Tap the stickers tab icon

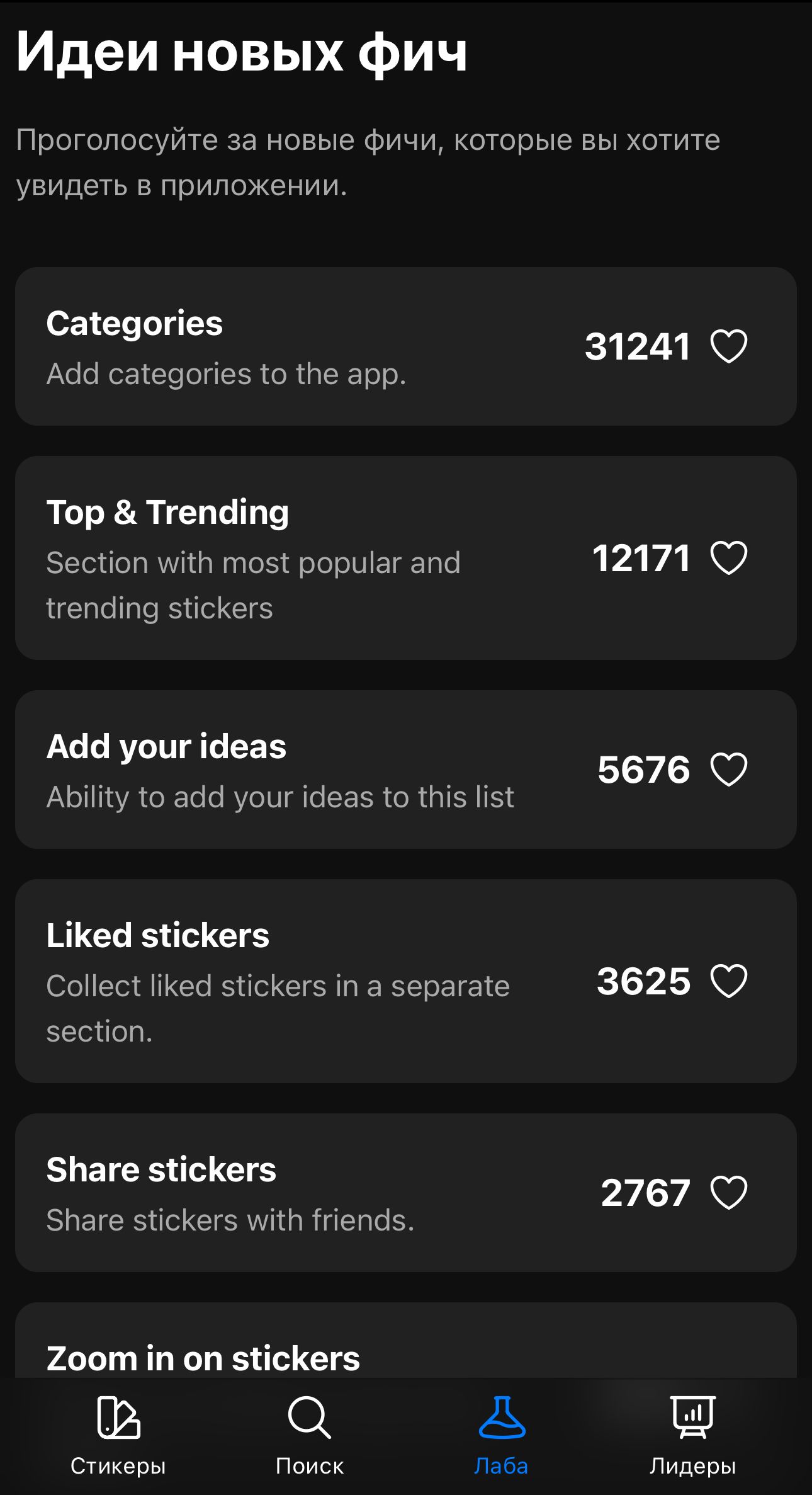[x=118, y=1418]
